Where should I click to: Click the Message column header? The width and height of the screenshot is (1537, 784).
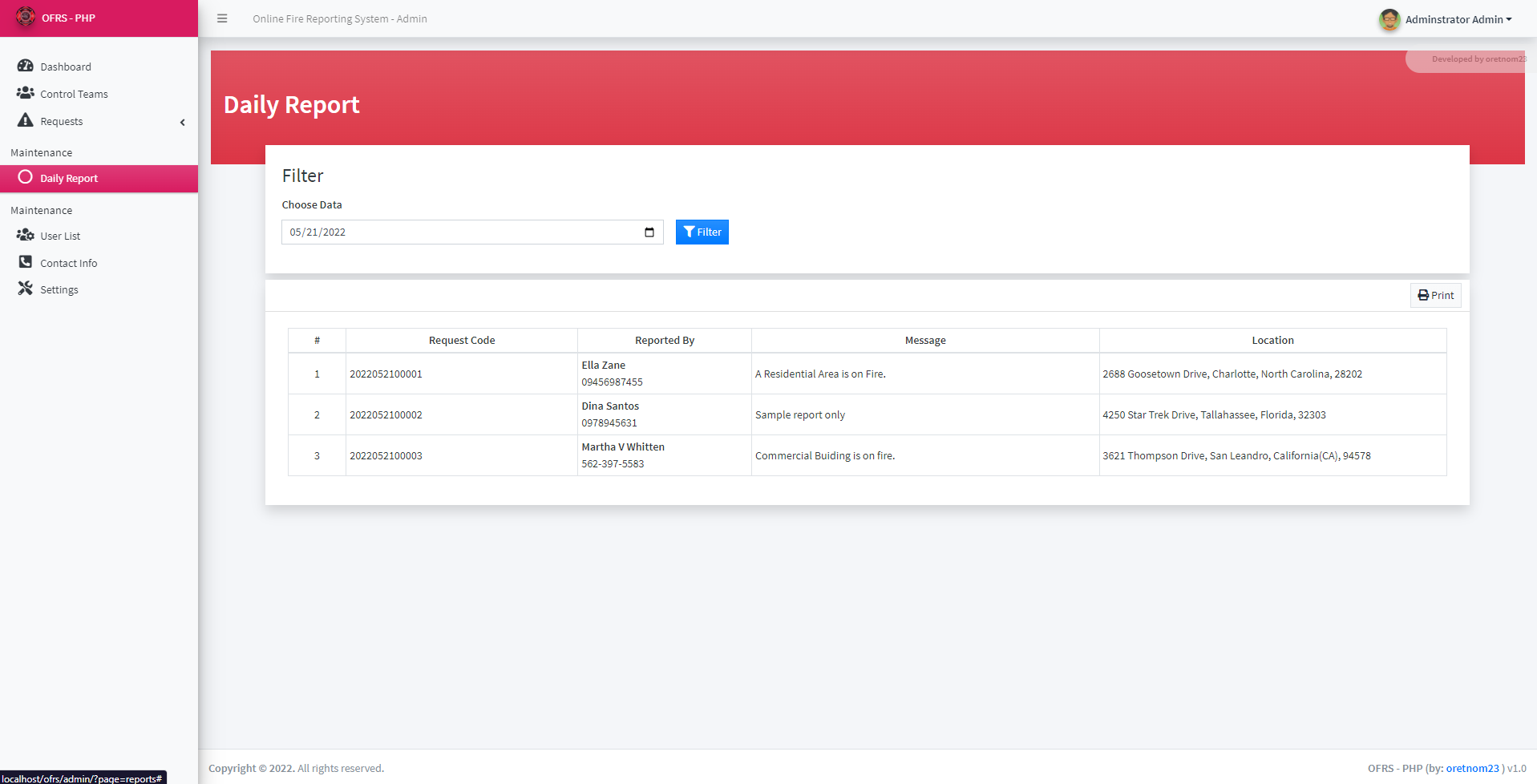point(925,340)
